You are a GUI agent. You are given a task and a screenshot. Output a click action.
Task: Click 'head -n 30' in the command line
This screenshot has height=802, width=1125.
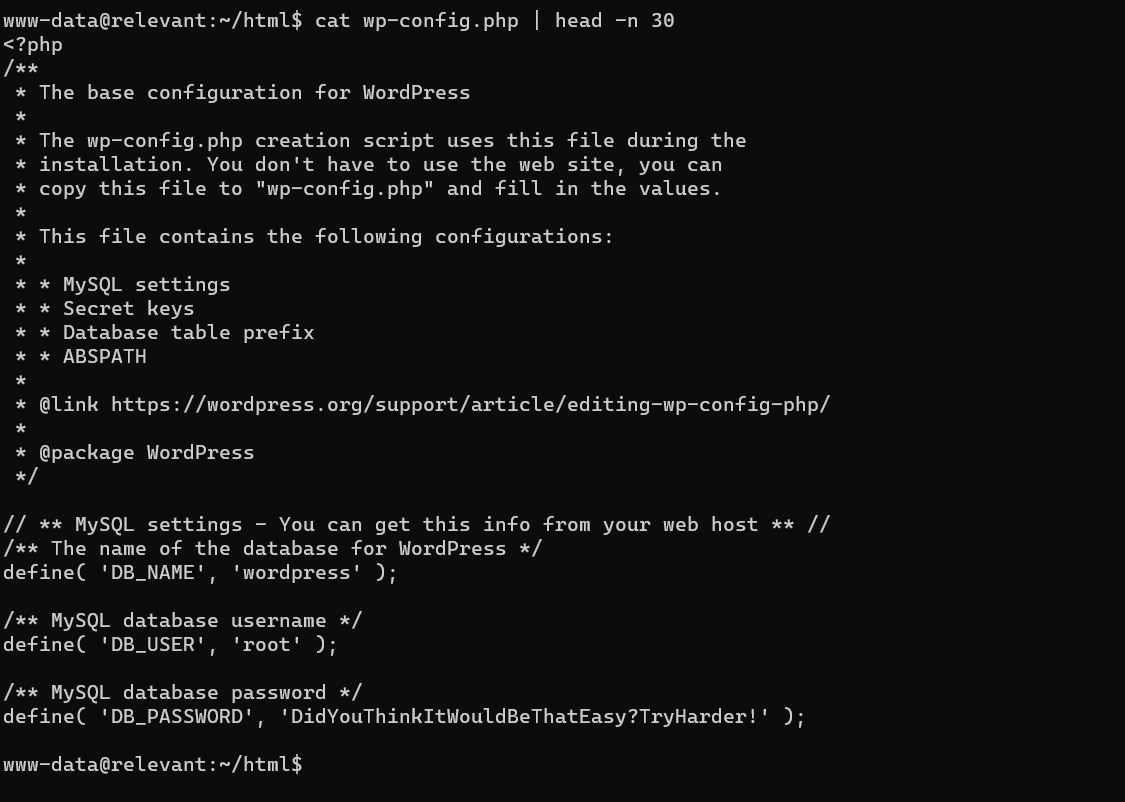point(614,20)
